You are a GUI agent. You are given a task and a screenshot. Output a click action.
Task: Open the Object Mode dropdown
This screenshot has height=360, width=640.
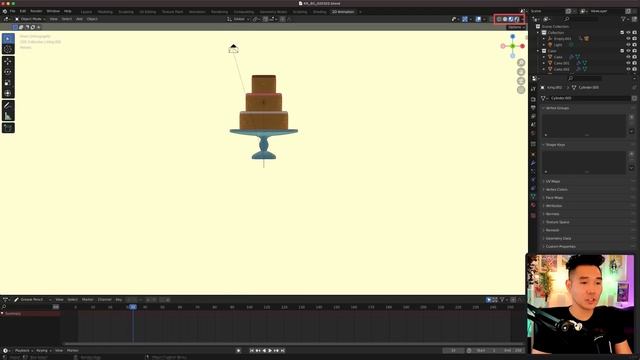point(31,19)
